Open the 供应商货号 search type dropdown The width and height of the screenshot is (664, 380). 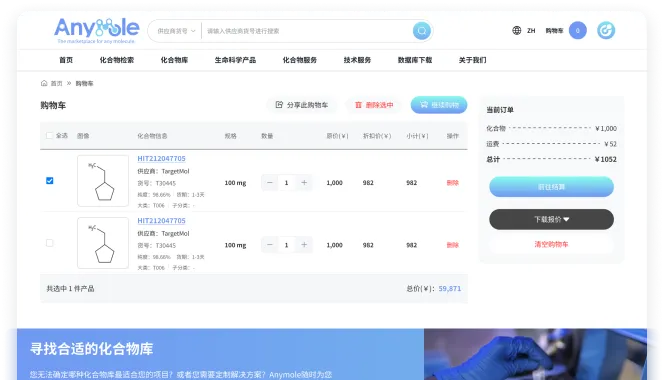[176, 31]
